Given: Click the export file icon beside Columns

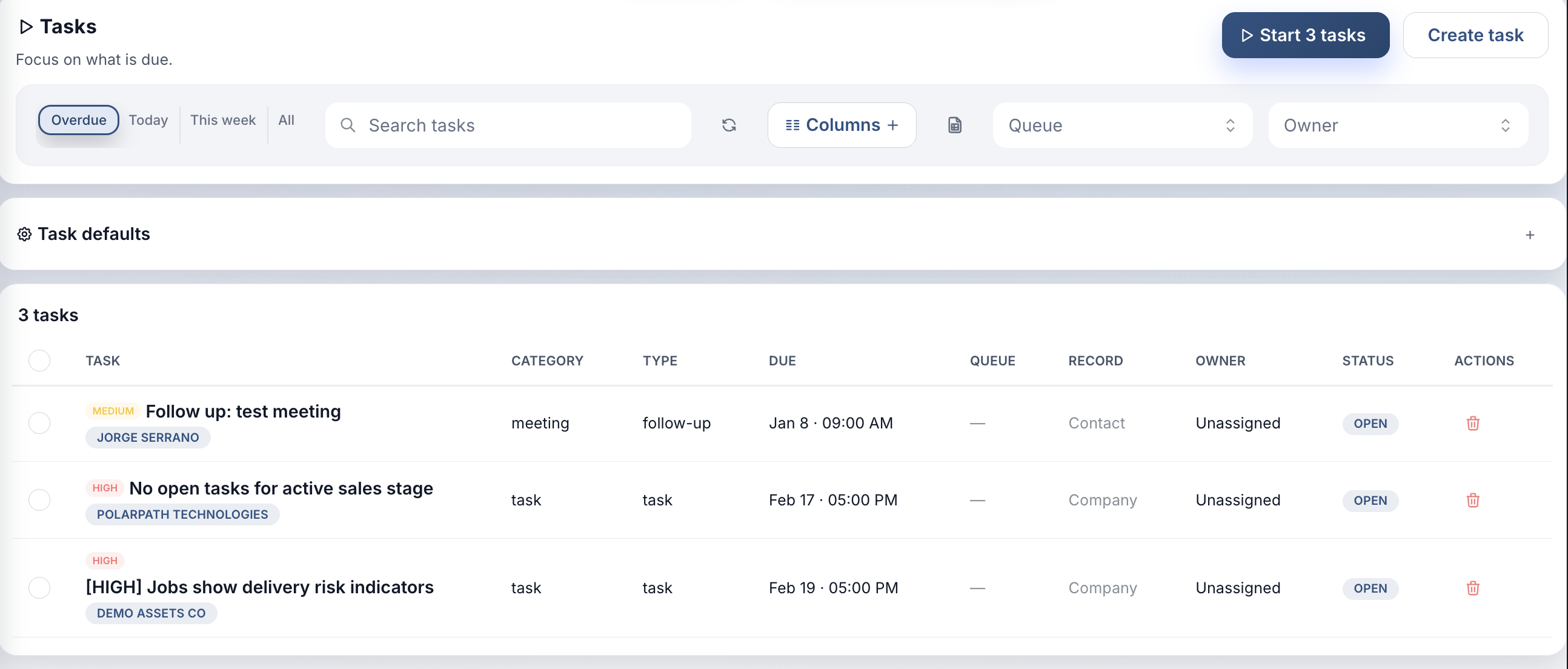Looking at the screenshot, I should click(954, 125).
